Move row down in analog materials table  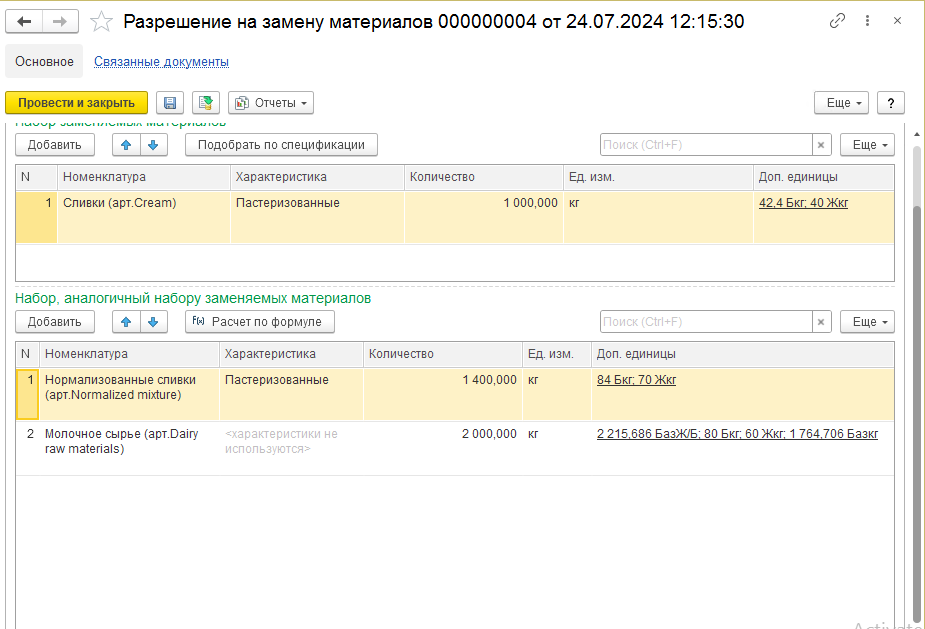(x=153, y=322)
